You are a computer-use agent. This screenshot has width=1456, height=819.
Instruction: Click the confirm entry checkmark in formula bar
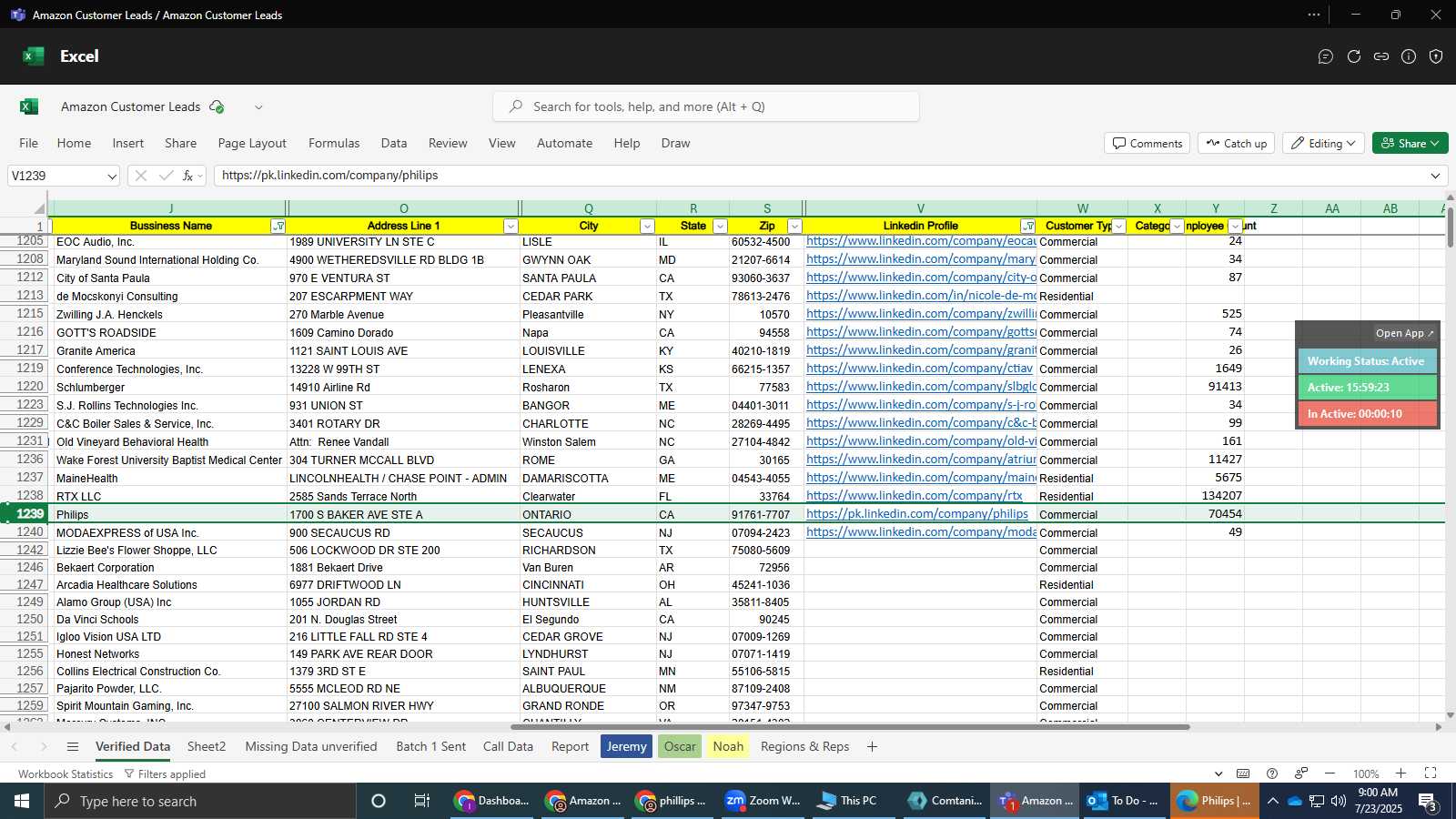coord(166,176)
